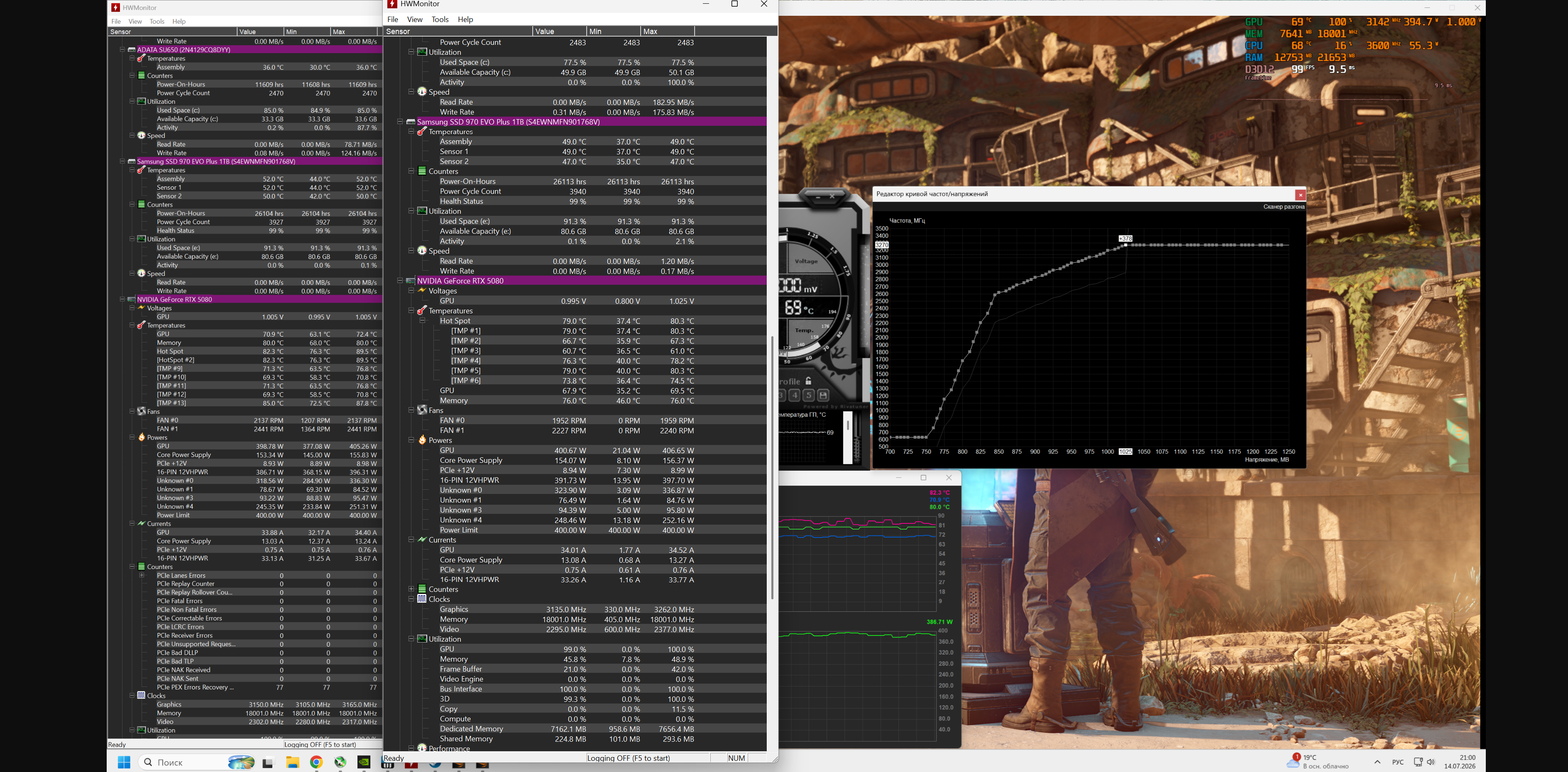Viewport: 1568px width, 772px height.
Task: Collapse ADATA SU650 node in background HWMonitor window
Action: click(122, 50)
